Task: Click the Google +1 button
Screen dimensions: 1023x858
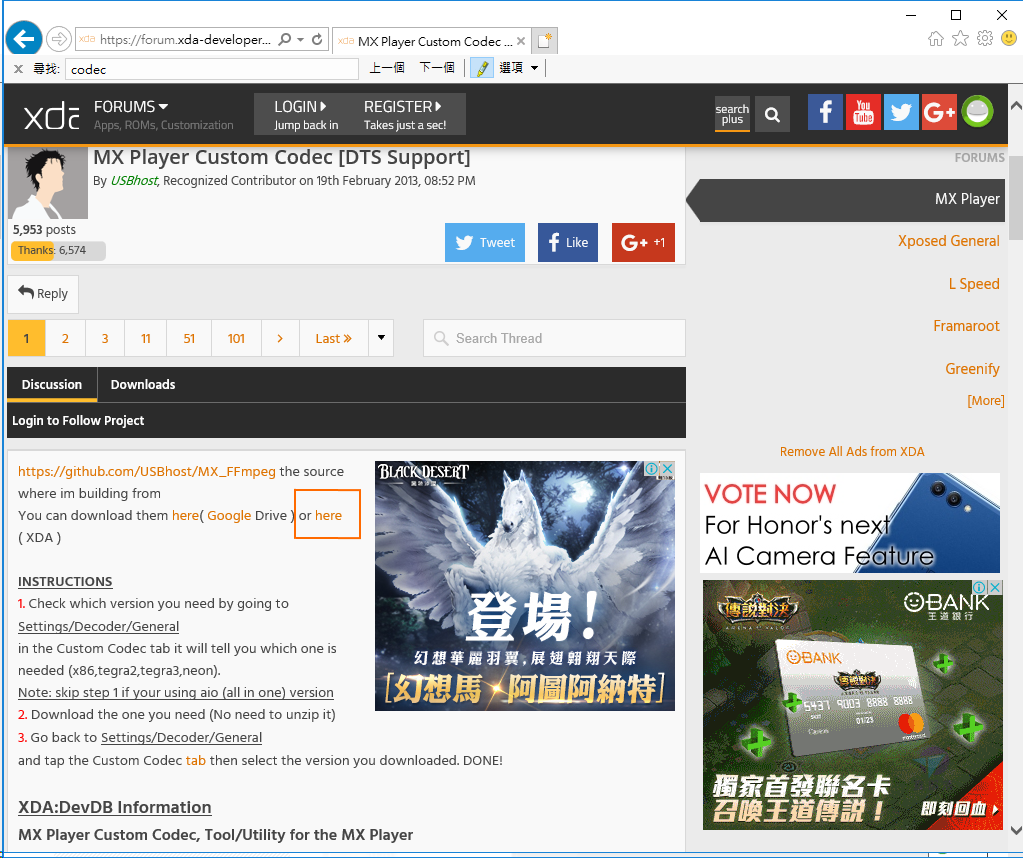Action: 643,242
